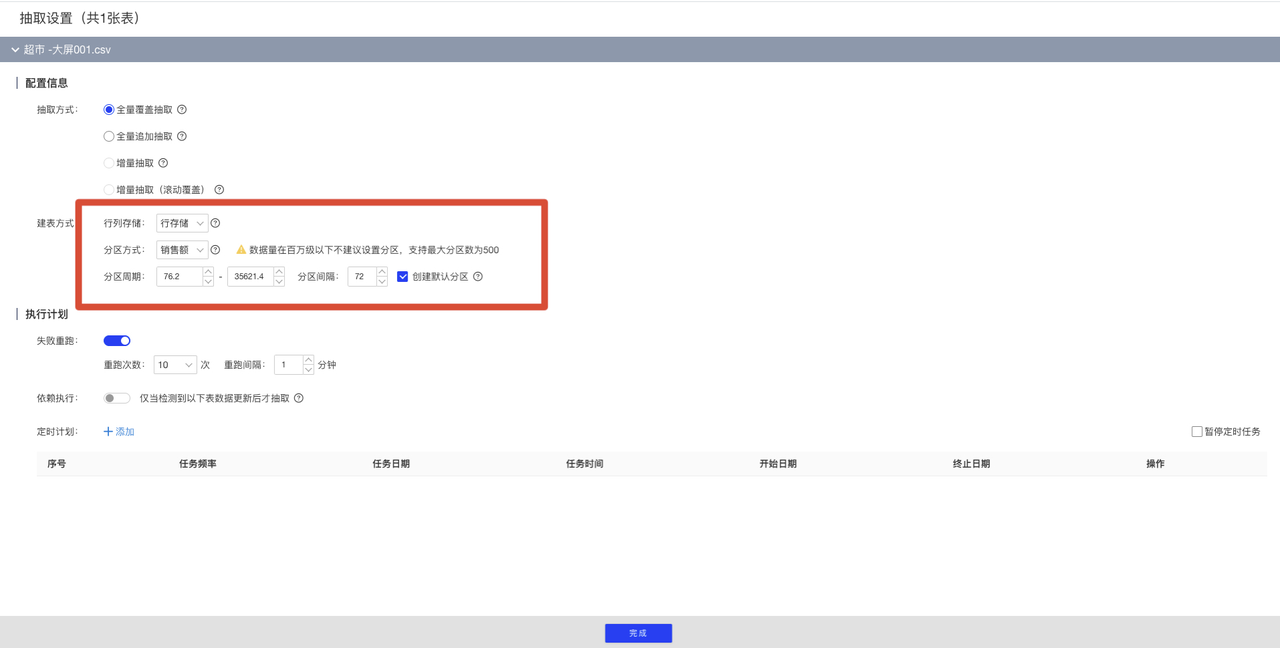Enable the 依赖执行 toggle switch

(x=117, y=398)
